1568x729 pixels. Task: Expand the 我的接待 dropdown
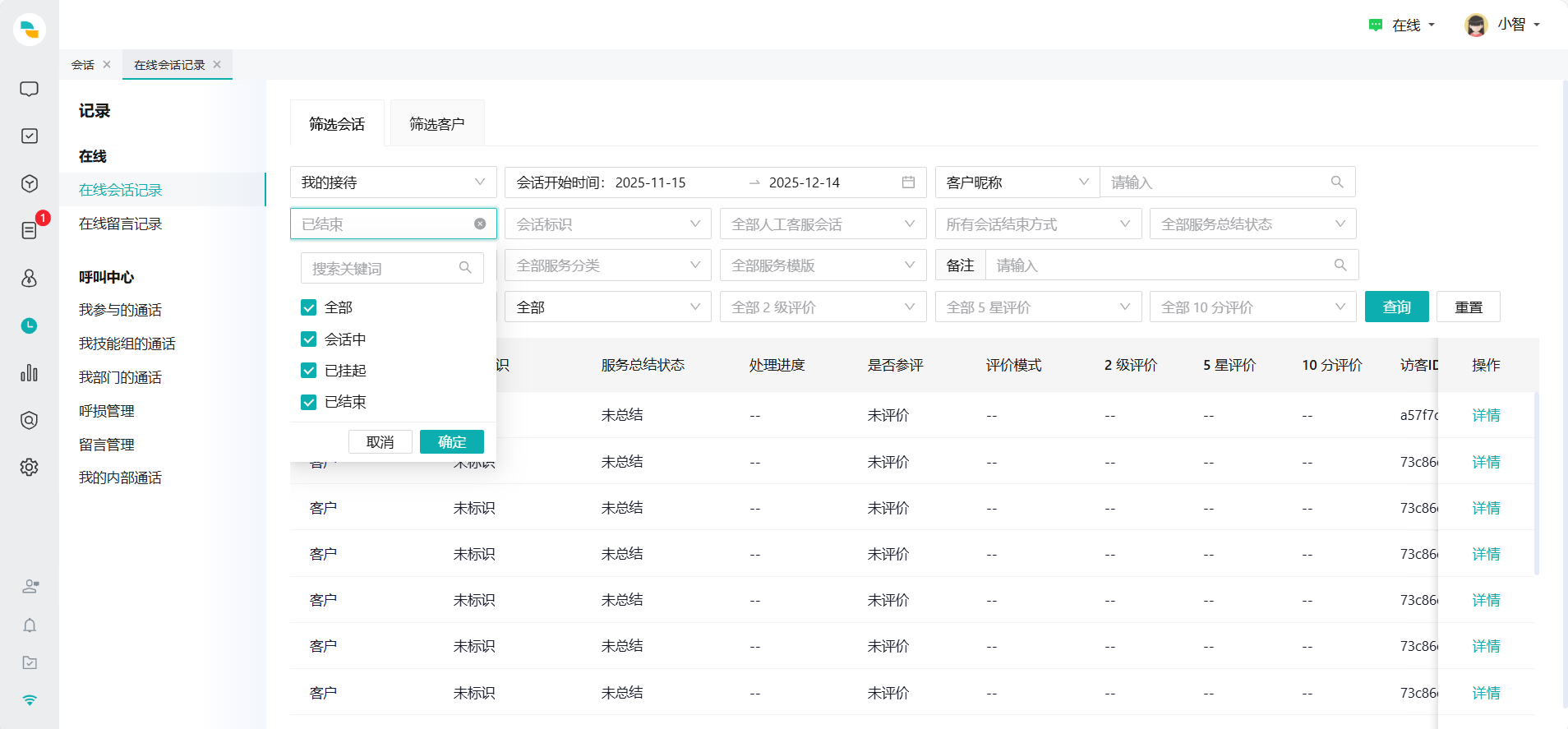pyautogui.click(x=393, y=182)
